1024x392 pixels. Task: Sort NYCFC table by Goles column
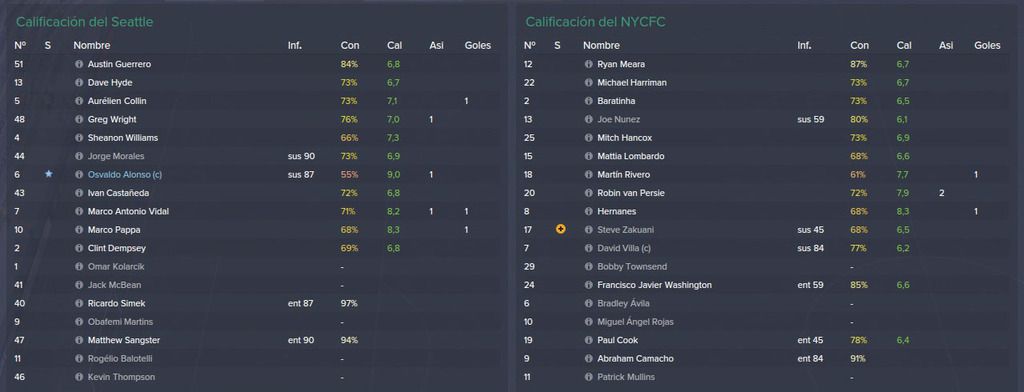tap(987, 46)
